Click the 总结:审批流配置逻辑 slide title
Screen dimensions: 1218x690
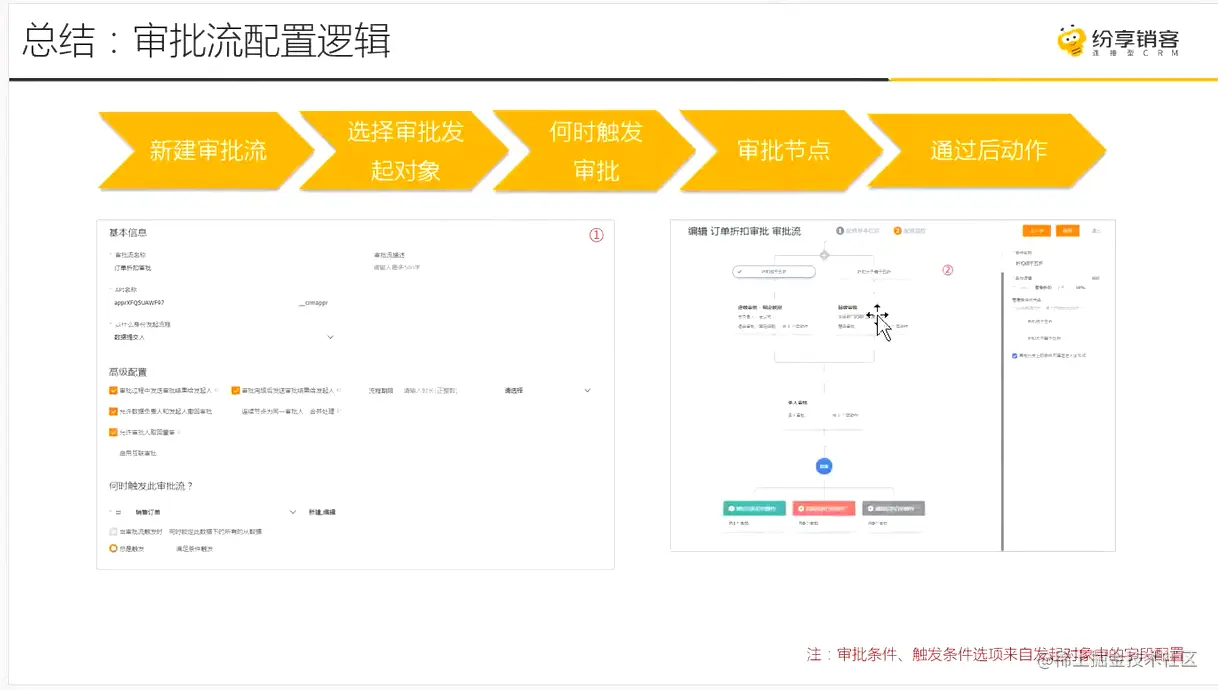(207, 41)
